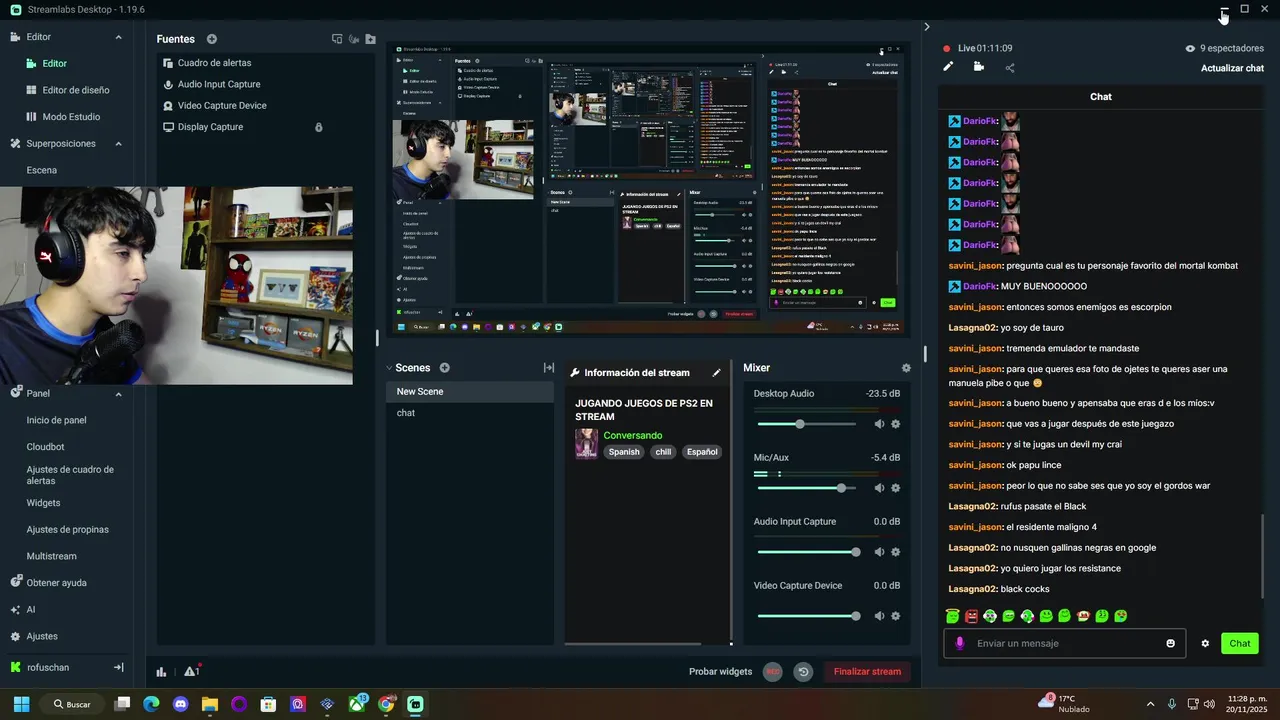Select the New Scene scene
This screenshot has width=1280, height=720.
(470, 392)
